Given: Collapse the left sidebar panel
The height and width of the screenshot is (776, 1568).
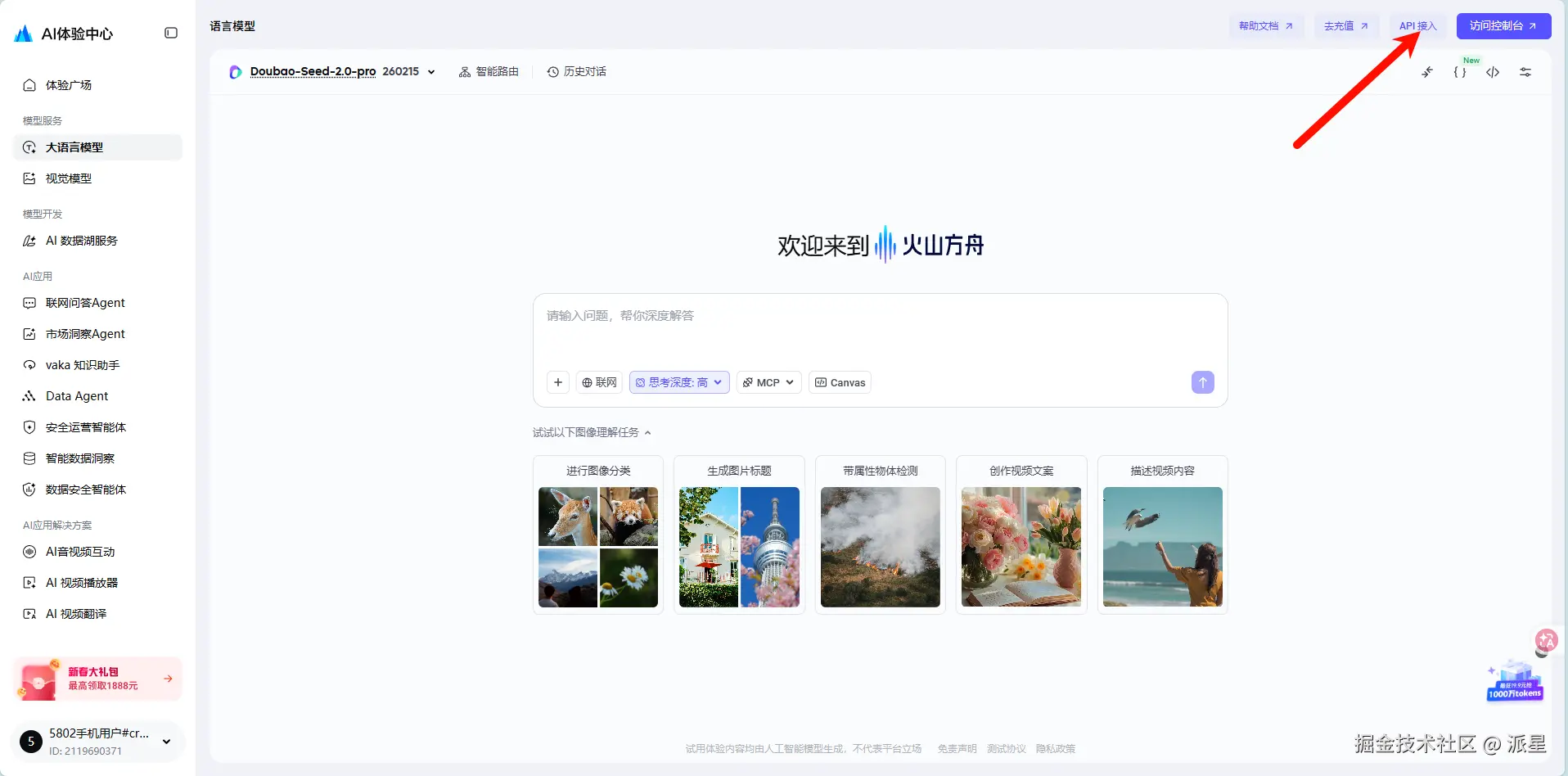Looking at the screenshot, I should pos(171,33).
